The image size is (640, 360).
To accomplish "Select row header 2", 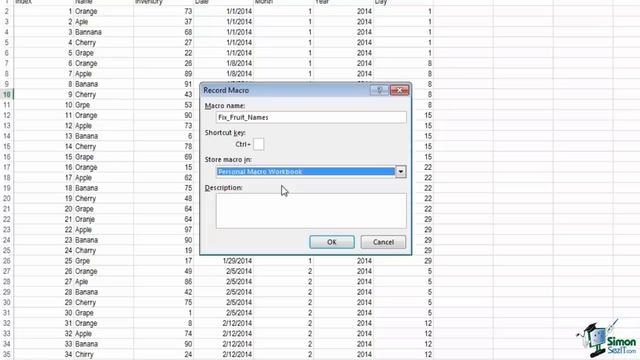I will point(7,11).
